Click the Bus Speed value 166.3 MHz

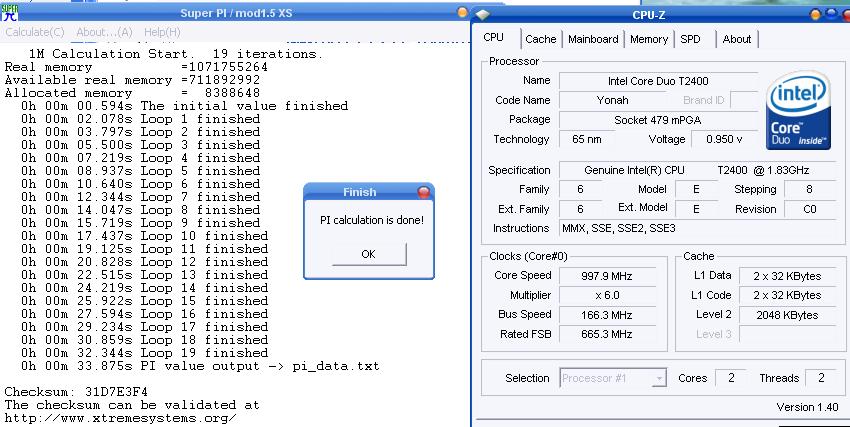[x=607, y=315]
